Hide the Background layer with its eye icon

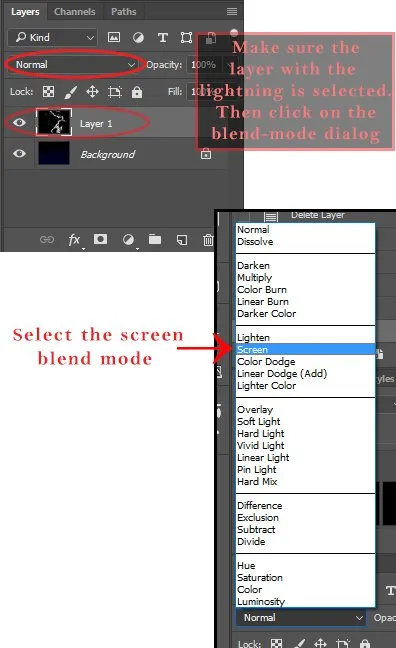coord(19,154)
